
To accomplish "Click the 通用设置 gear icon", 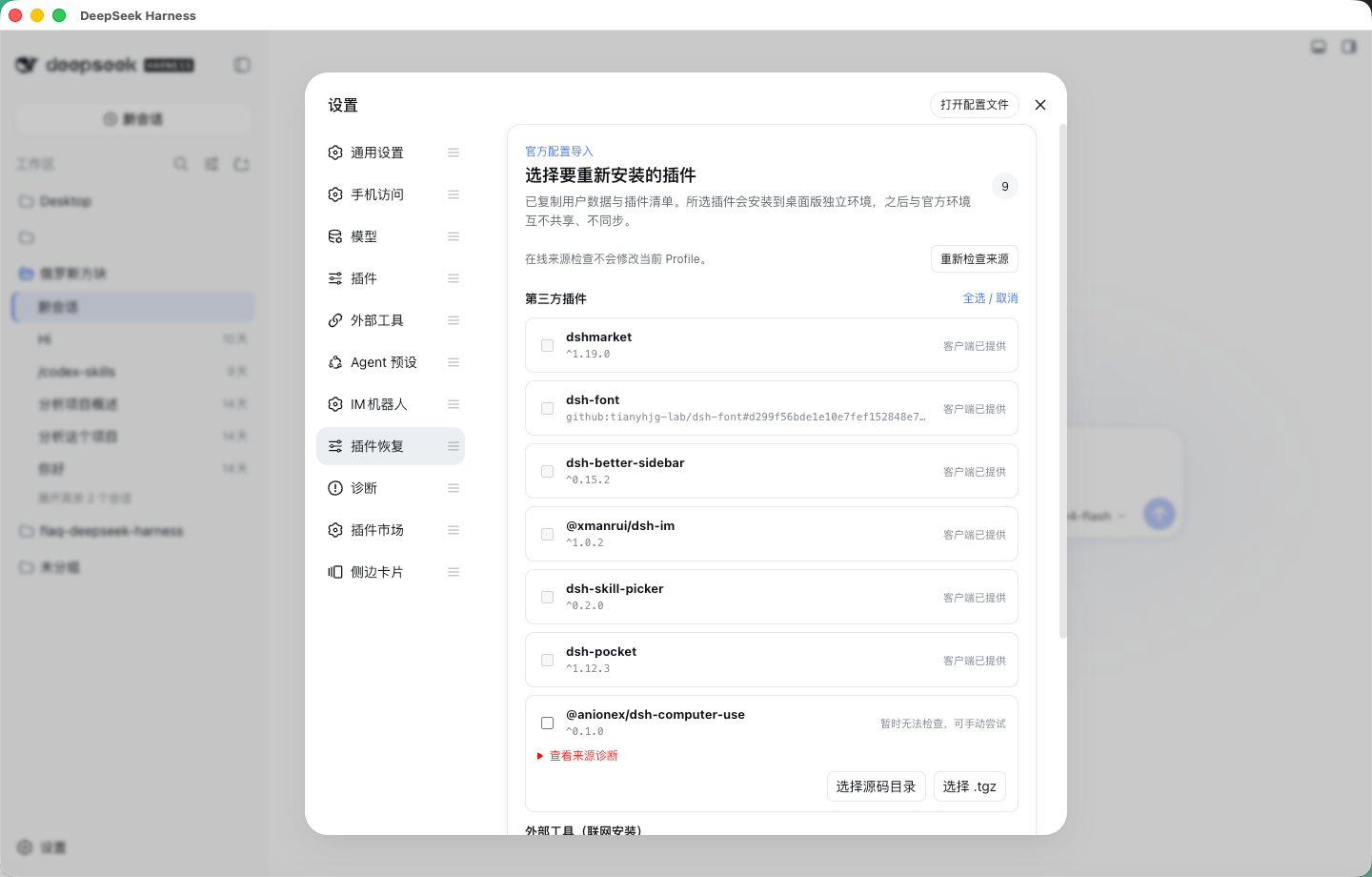I will pyautogui.click(x=335, y=153).
